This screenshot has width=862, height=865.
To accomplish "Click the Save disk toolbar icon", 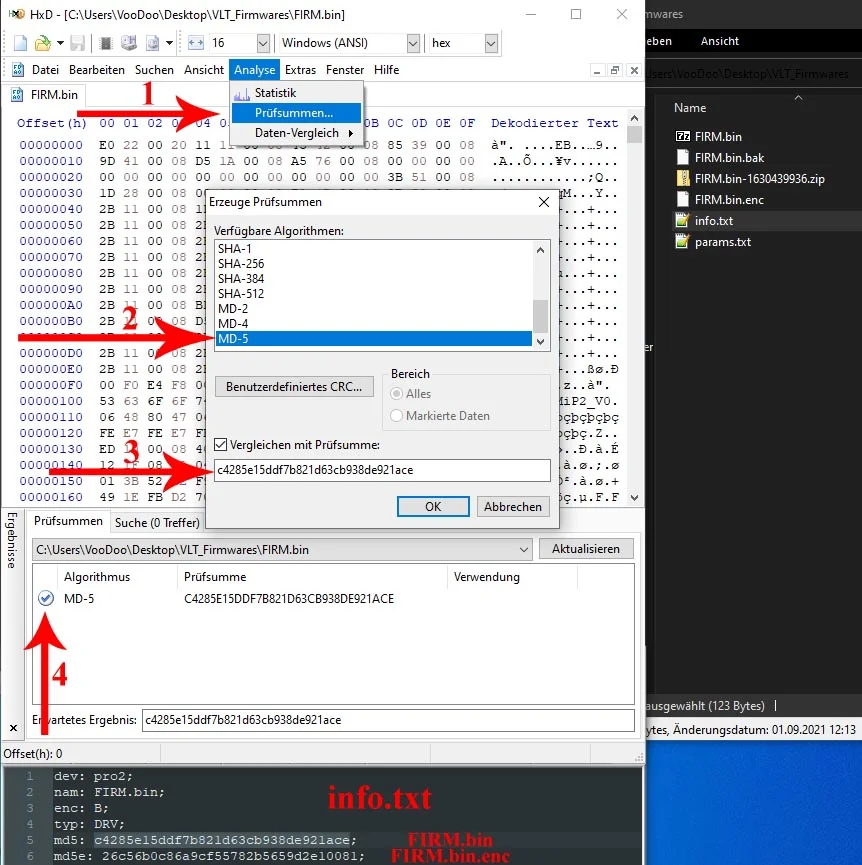I will pos(78,43).
